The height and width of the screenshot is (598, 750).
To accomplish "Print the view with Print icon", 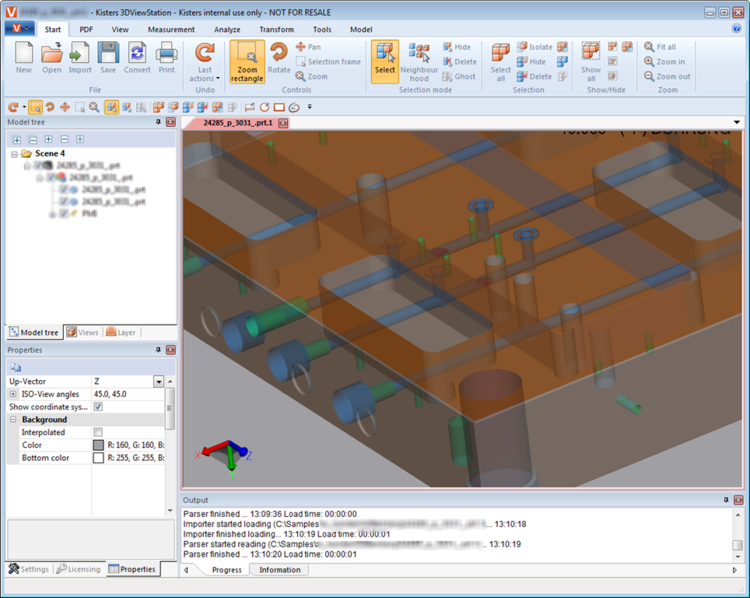I will point(166,57).
